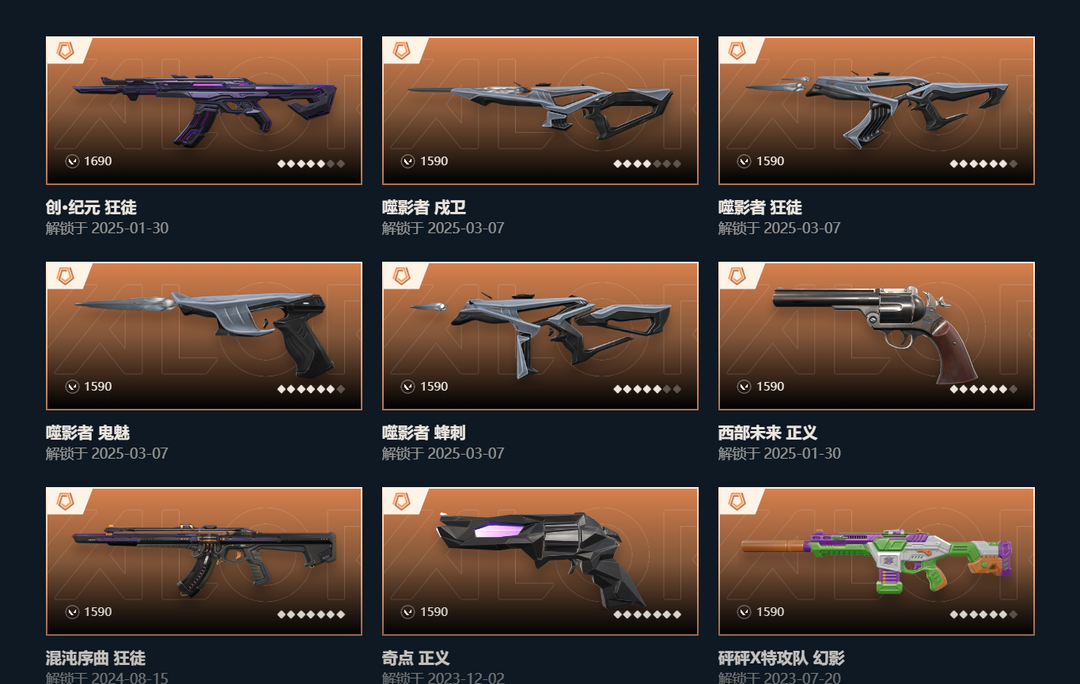This screenshot has width=1080, height=684.
Task: Click tier badge icon on 噬影者 戍卫 card
Action: pyautogui.click(x=402, y=50)
